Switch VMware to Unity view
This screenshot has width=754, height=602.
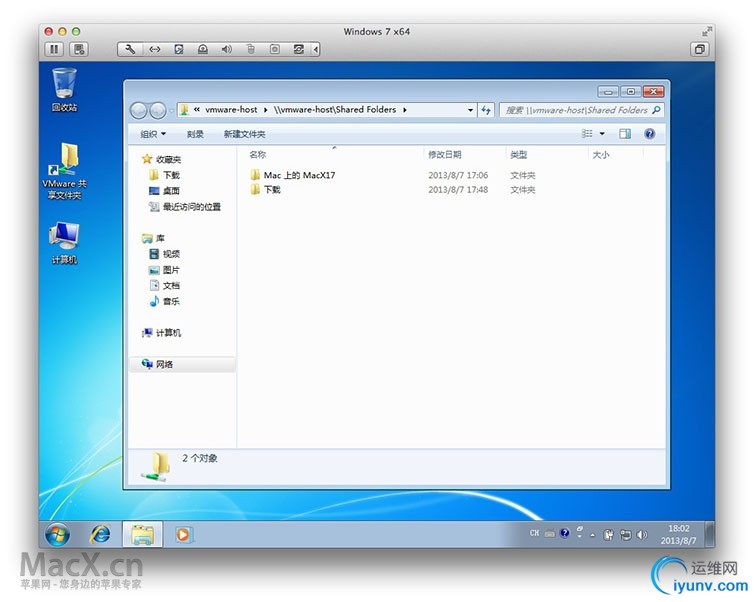[x=700, y=49]
